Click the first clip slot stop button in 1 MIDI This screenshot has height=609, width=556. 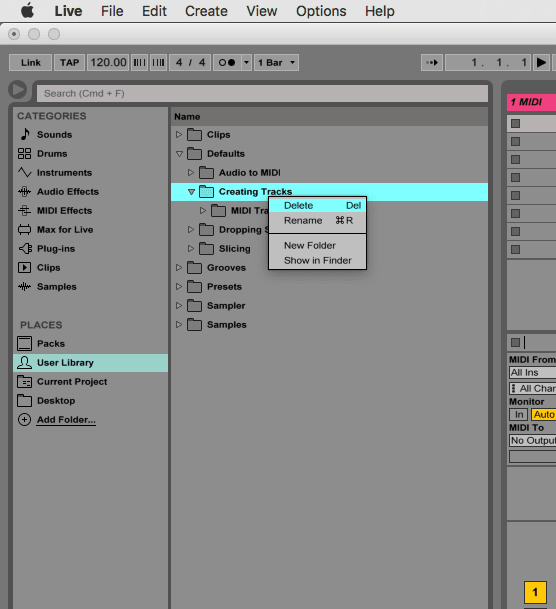(x=515, y=124)
